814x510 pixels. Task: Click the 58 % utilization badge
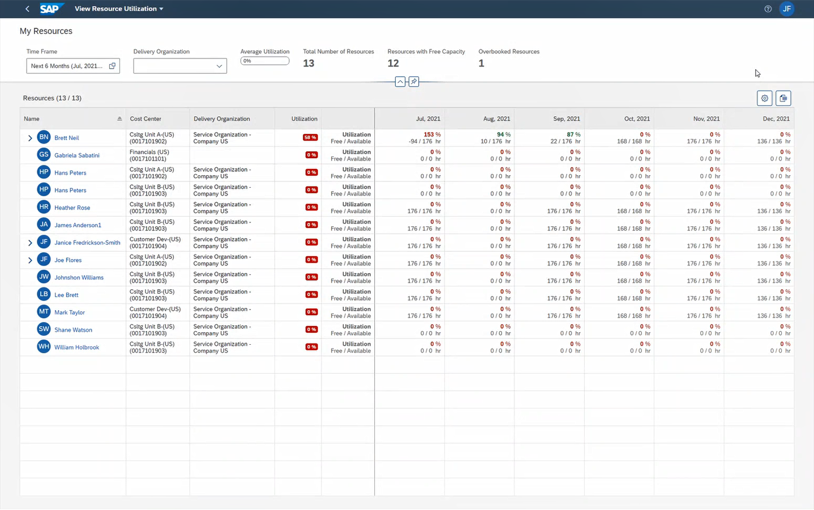coord(310,138)
